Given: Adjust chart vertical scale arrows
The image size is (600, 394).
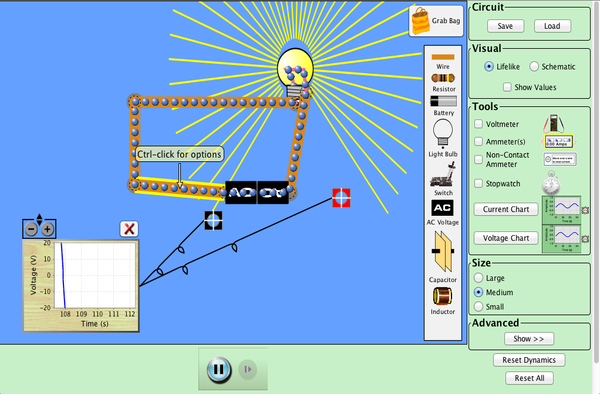Looking at the screenshot, I should (x=39, y=219).
